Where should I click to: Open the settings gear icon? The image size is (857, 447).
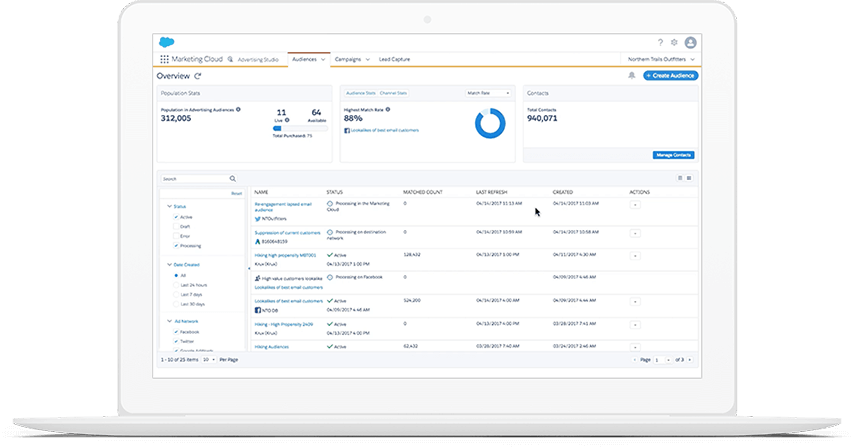click(674, 42)
